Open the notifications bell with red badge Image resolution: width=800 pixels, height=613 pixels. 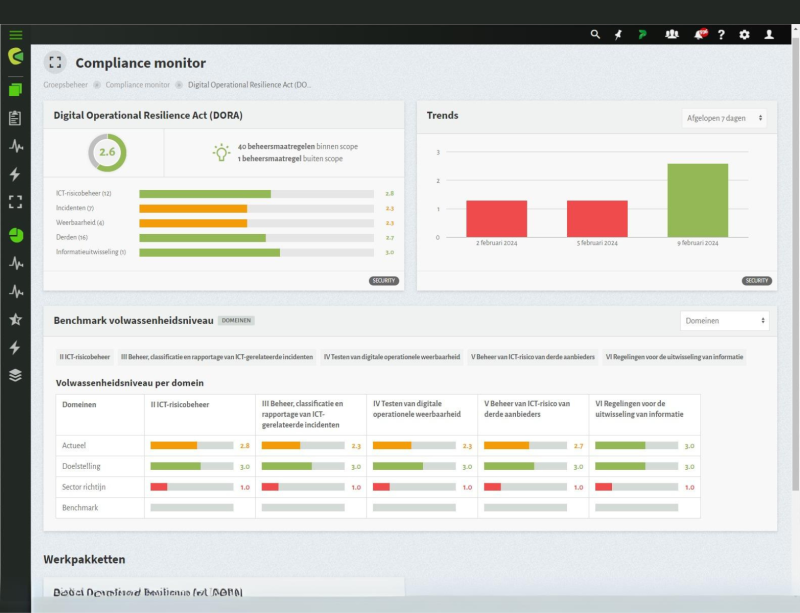tap(700, 34)
